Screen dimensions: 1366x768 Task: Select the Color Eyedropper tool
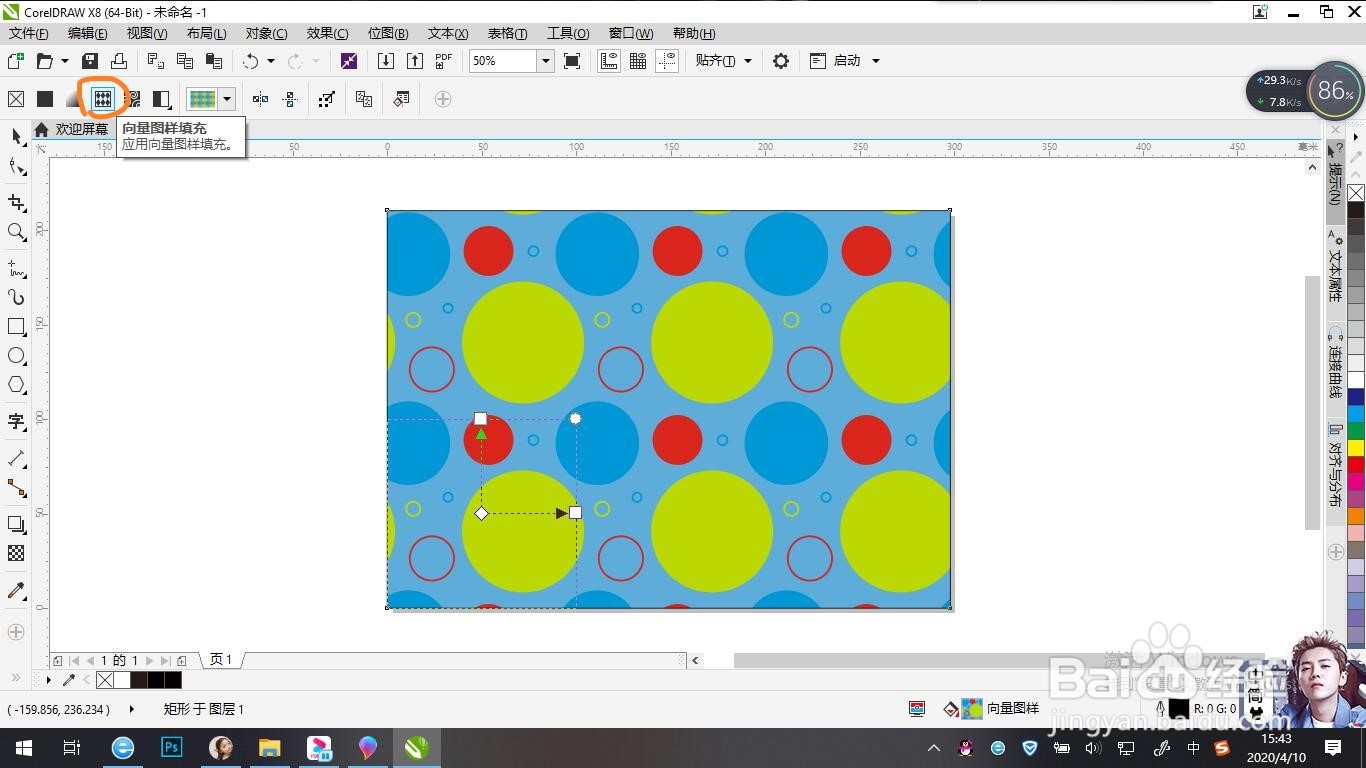(x=16, y=590)
